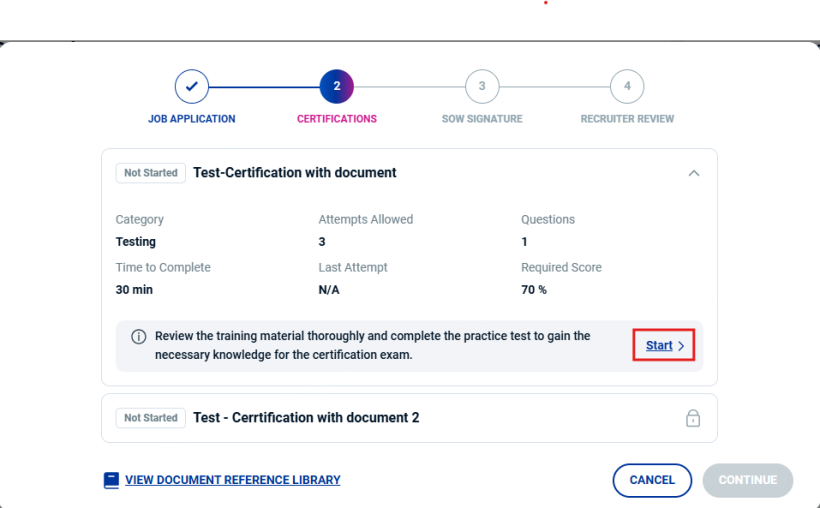Viewport: 820px width, 508px height.
Task: Click the lock icon on second certification
Action: click(x=693, y=418)
